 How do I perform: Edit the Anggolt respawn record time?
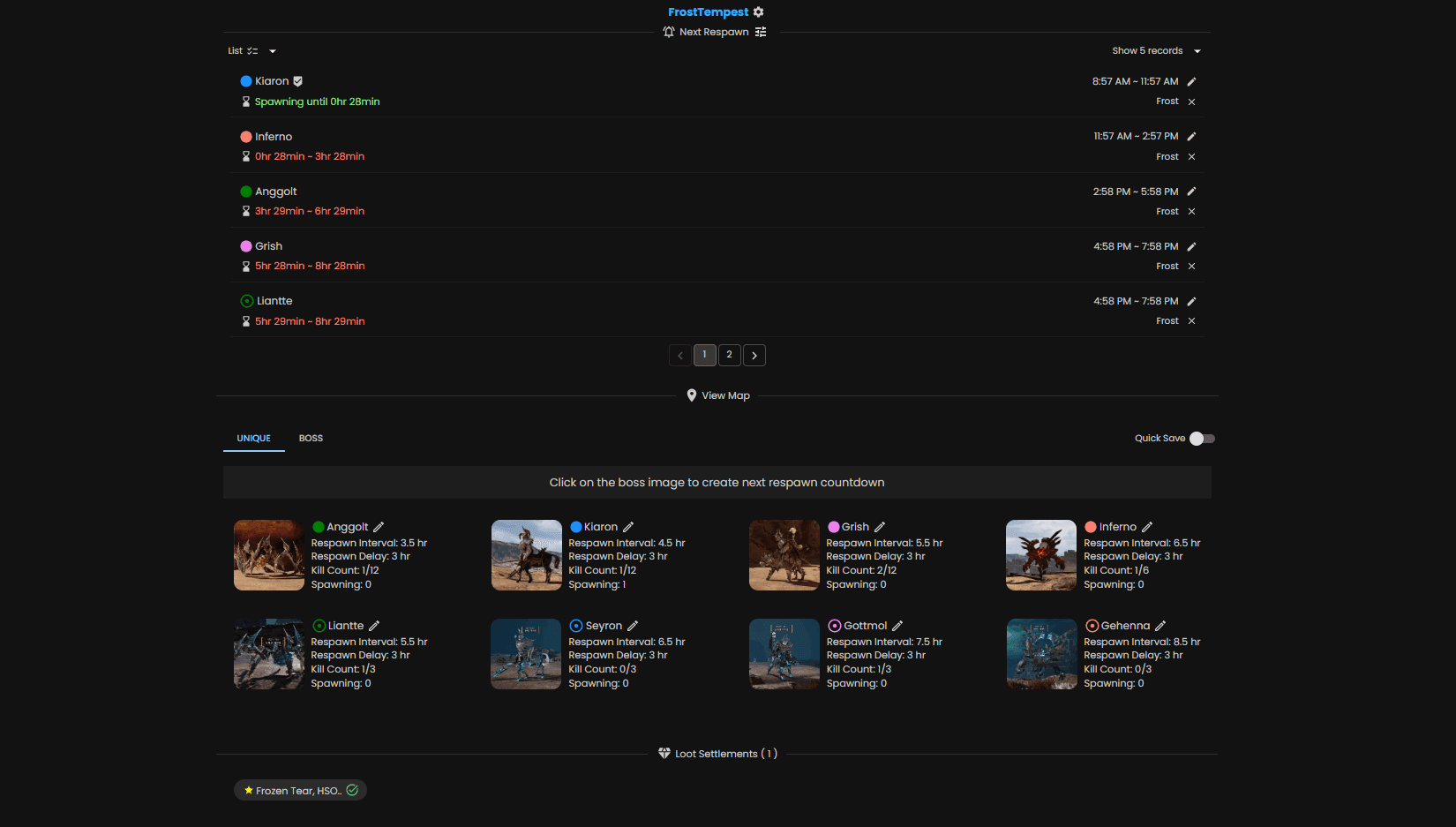click(1191, 192)
